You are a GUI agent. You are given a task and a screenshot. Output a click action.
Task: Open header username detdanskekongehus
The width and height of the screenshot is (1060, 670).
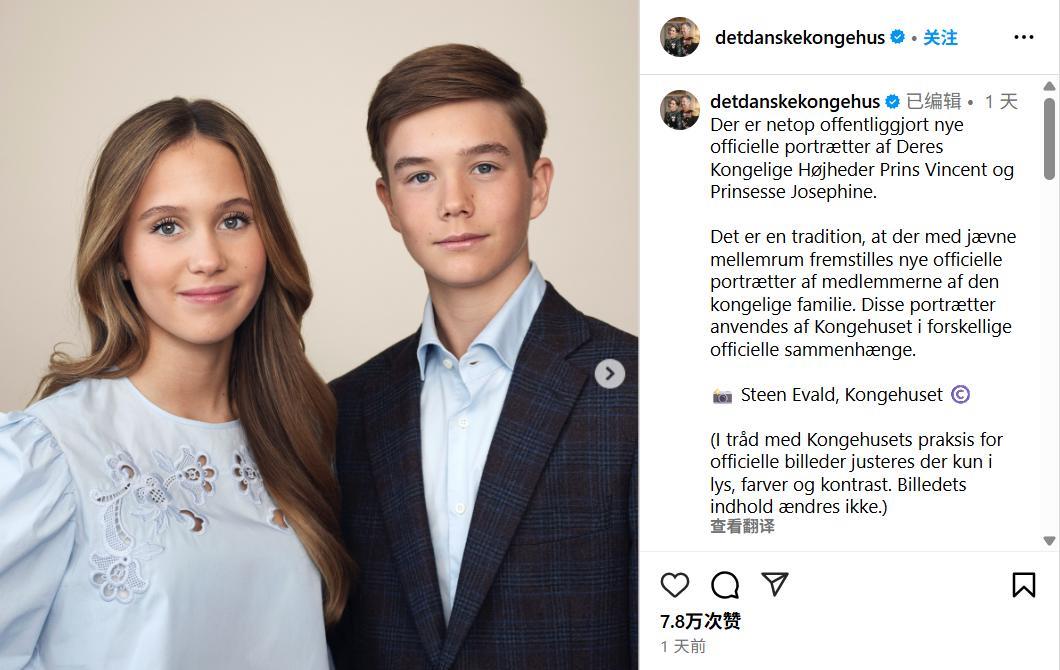click(x=800, y=38)
